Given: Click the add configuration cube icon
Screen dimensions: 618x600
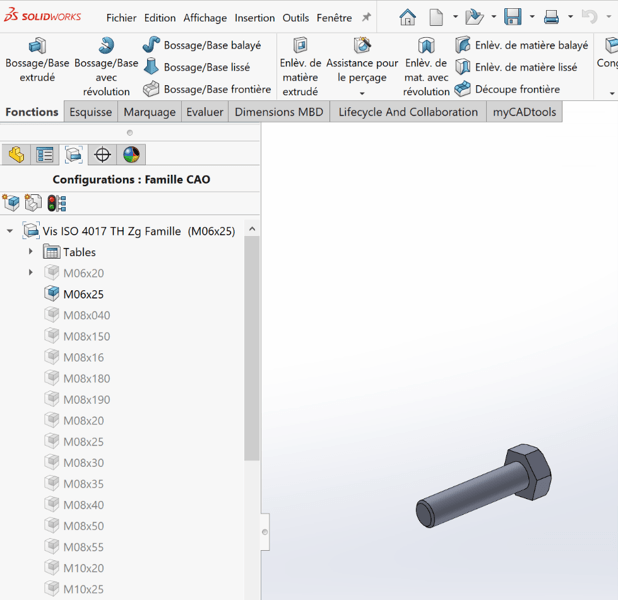Looking at the screenshot, I should click(11, 203).
